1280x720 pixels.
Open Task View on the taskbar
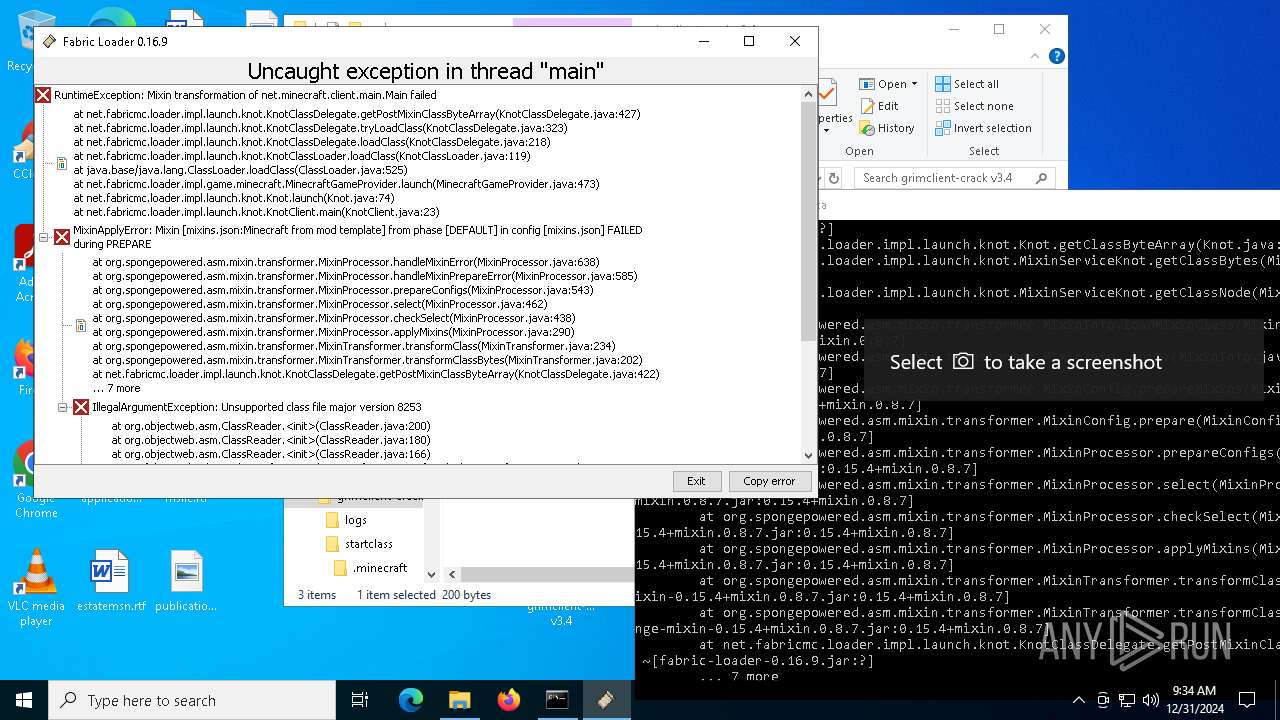click(x=361, y=700)
